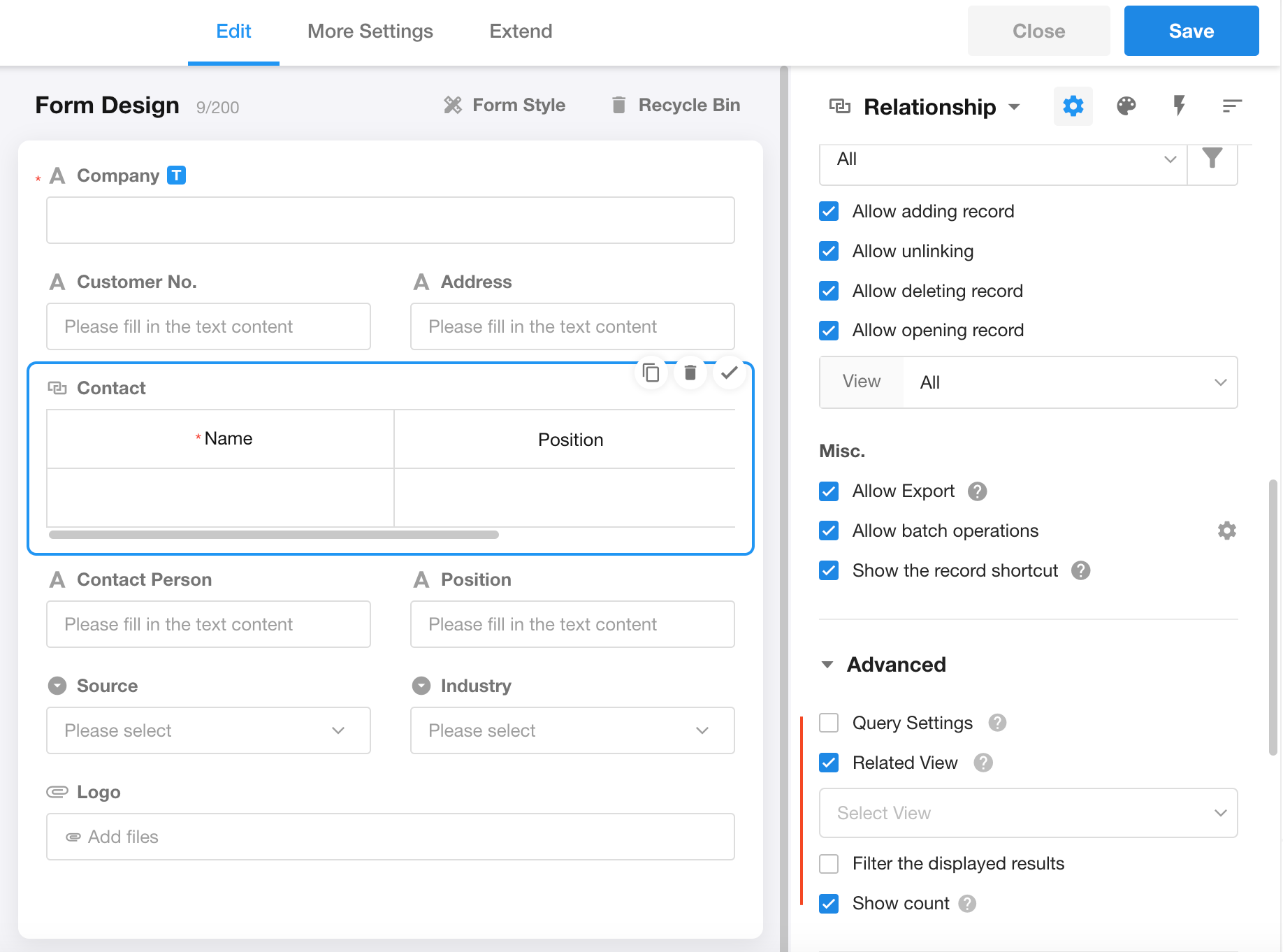Switch to the Extend tab

521,31
